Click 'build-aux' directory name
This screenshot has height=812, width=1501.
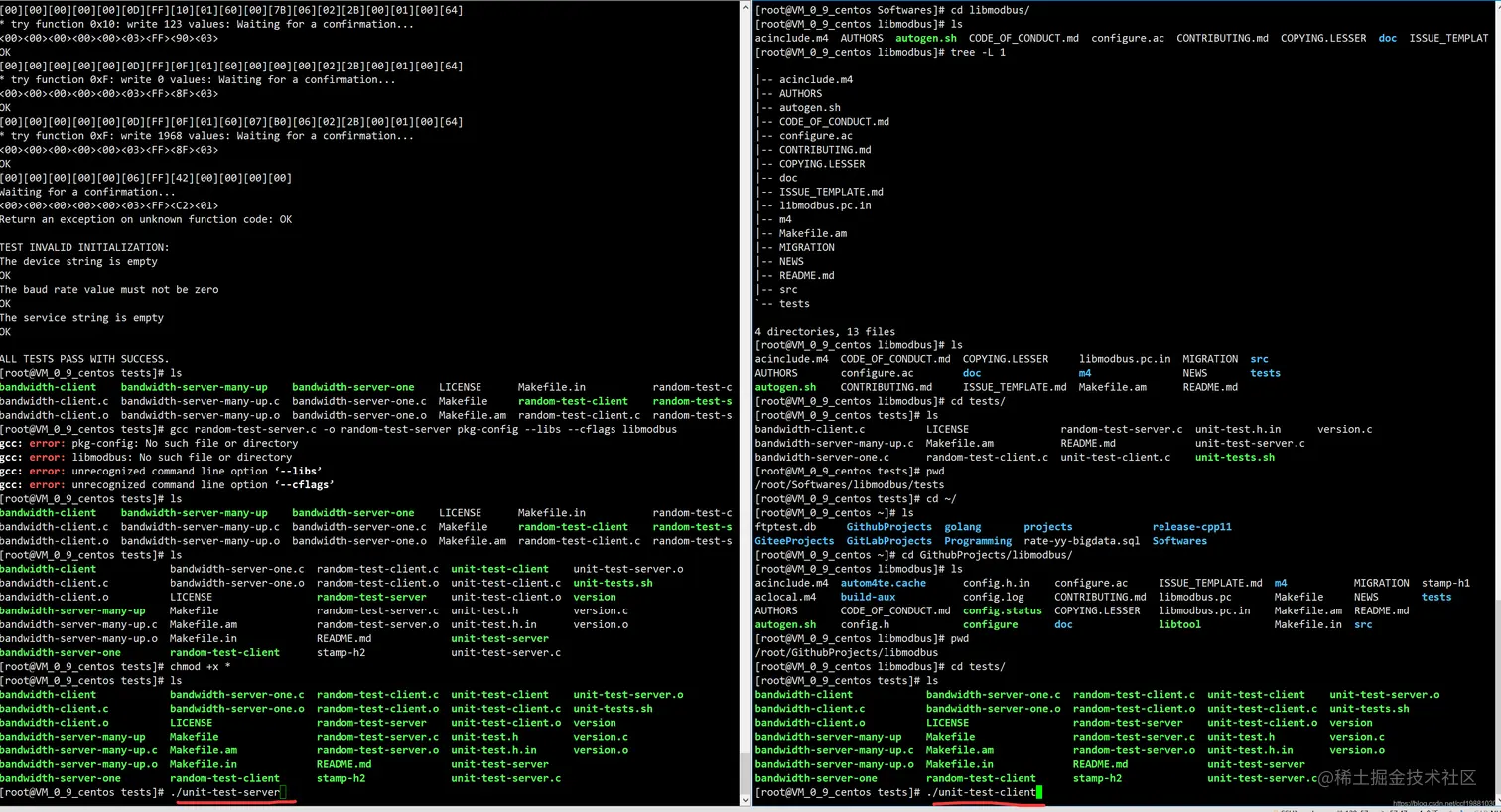coord(869,597)
